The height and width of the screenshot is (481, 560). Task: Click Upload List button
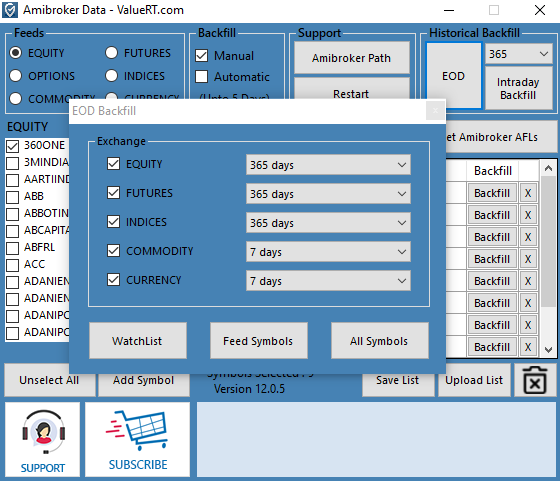pos(474,380)
